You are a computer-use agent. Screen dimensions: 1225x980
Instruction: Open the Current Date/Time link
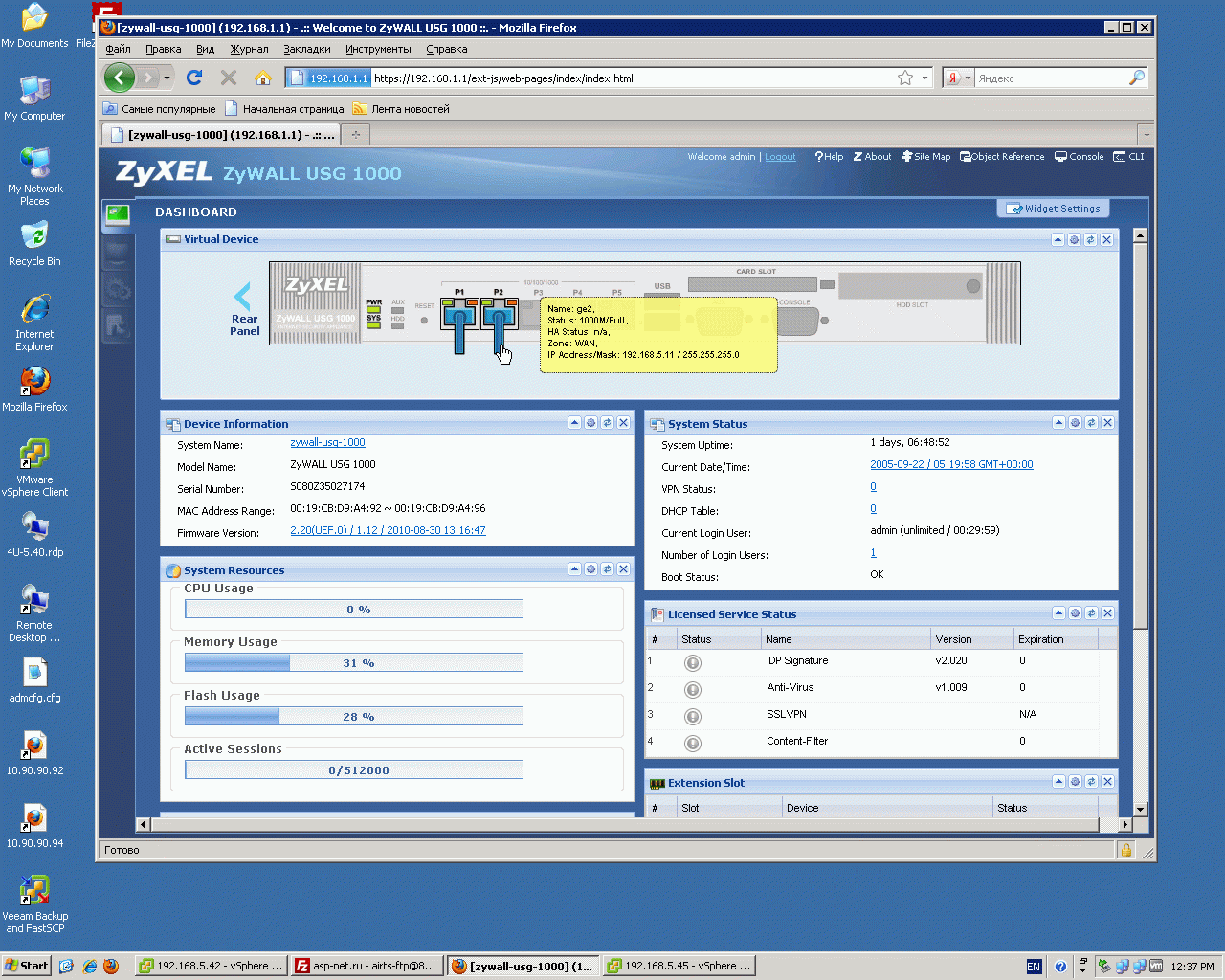point(951,465)
